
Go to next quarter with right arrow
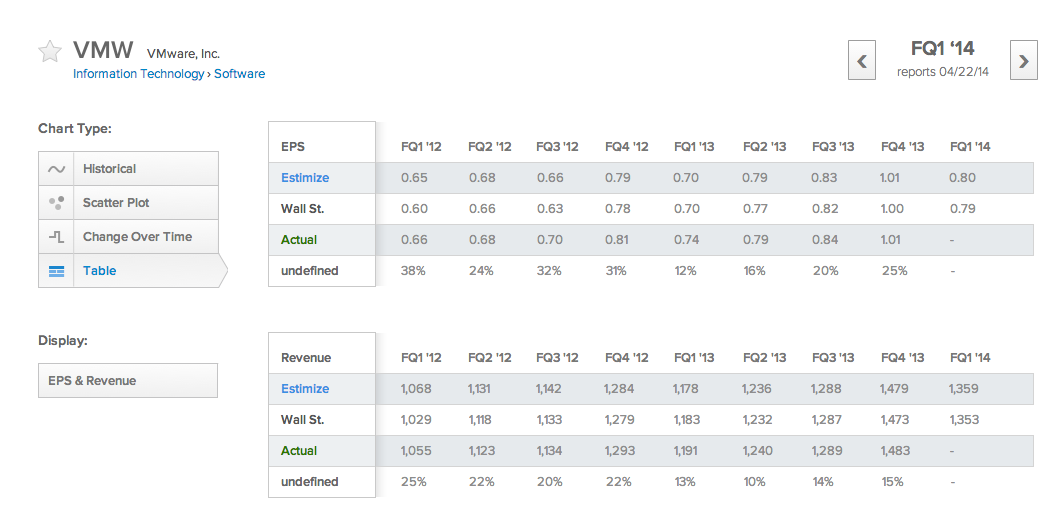pyautogui.click(x=1024, y=61)
